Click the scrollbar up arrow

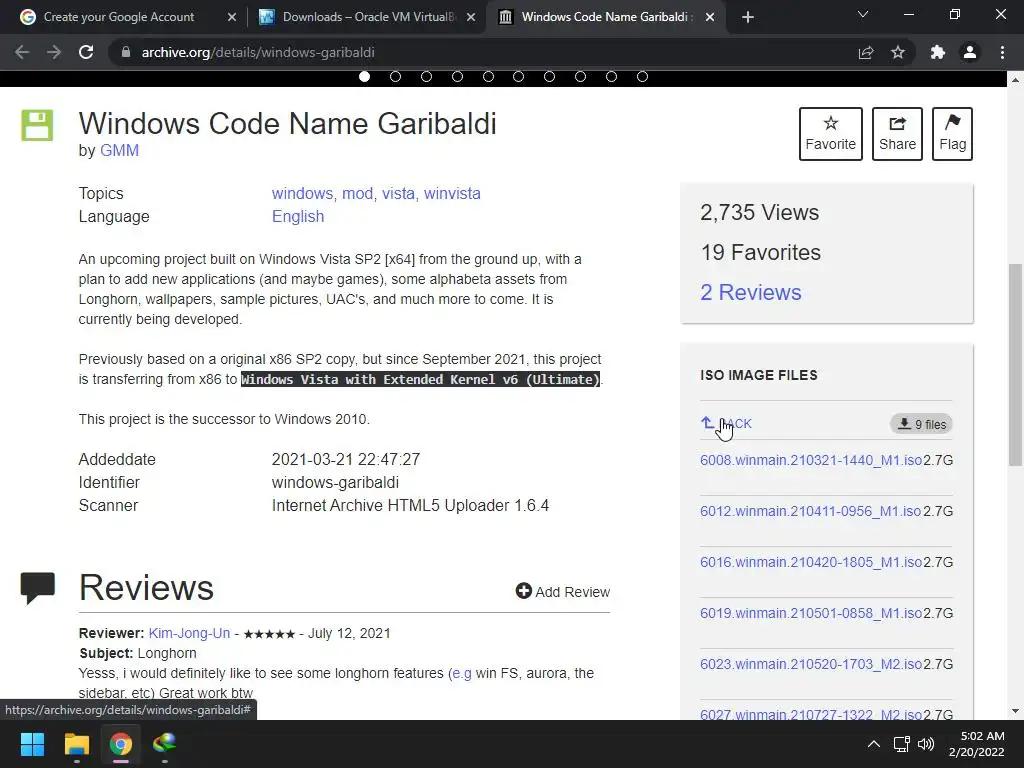tap(1015, 80)
